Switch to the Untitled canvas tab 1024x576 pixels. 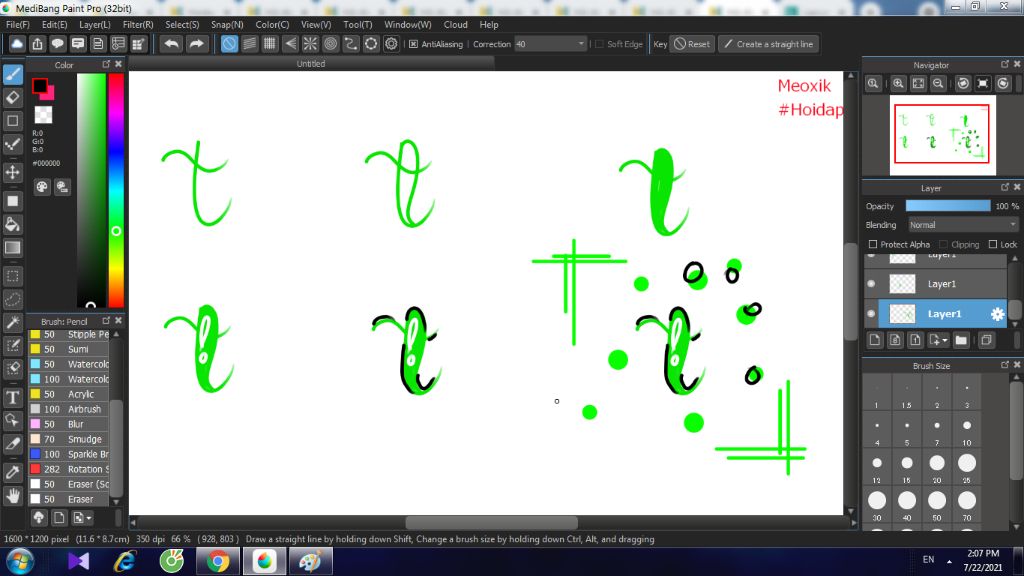[x=311, y=63]
